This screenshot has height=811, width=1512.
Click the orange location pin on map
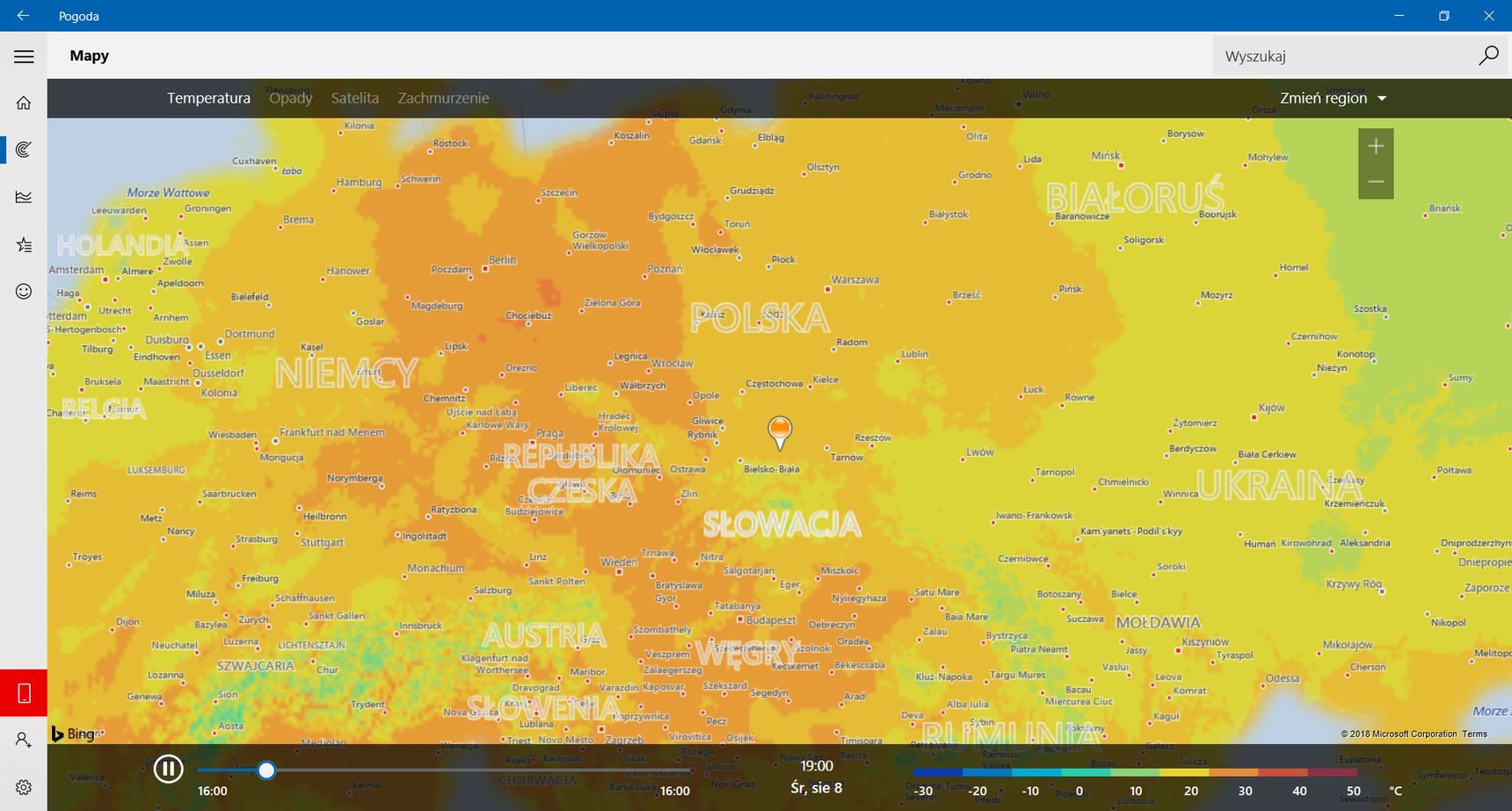[780, 432]
